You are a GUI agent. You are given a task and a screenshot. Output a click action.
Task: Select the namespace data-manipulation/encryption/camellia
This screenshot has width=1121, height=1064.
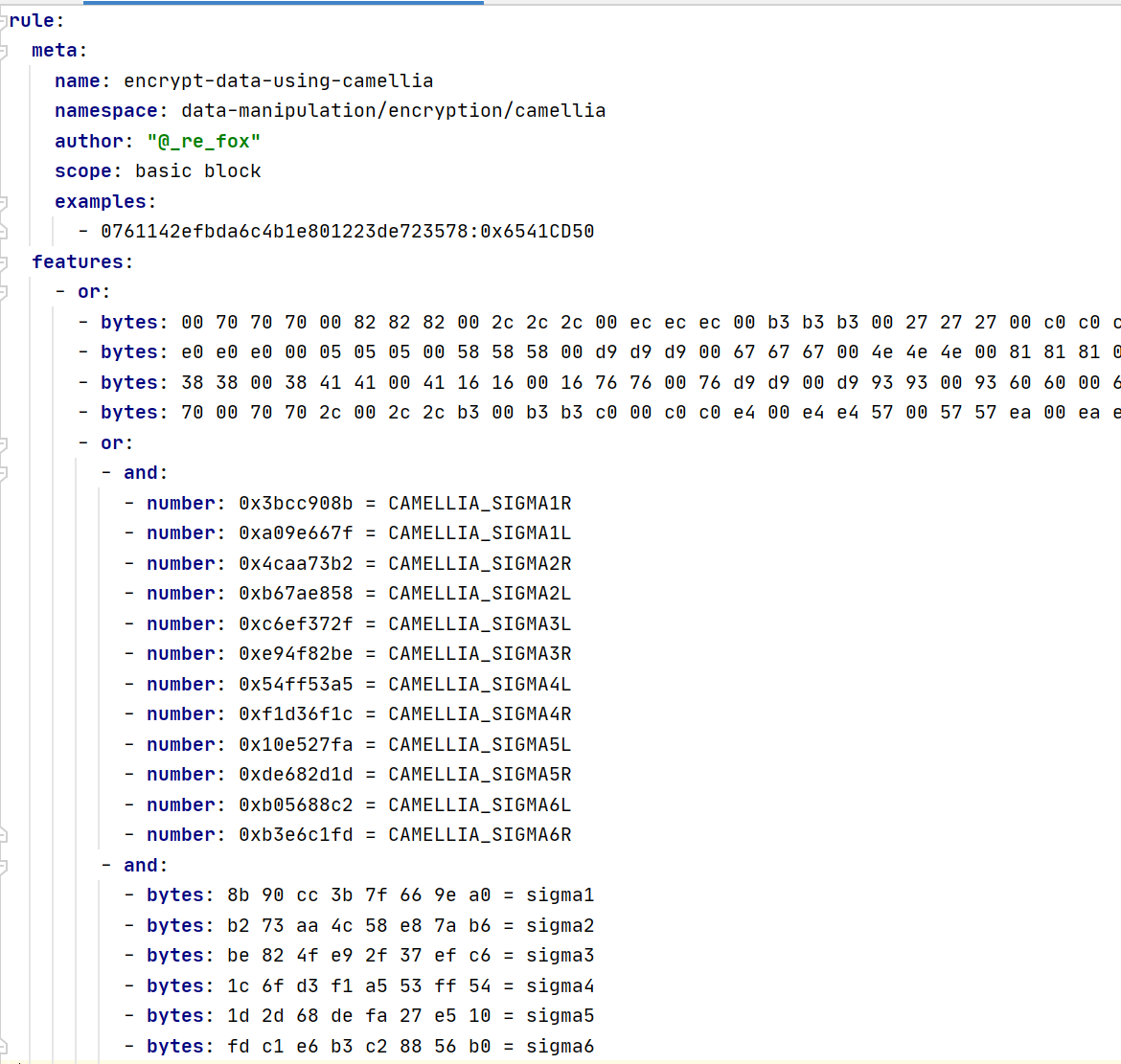click(x=393, y=110)
